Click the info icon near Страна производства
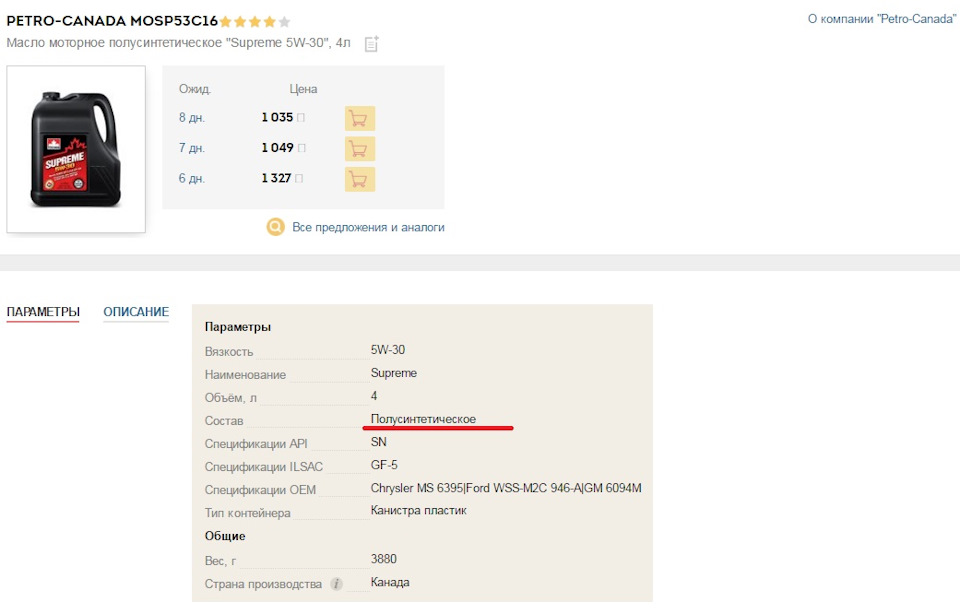This screenshot has width=960, height=614. coord(336,584)
